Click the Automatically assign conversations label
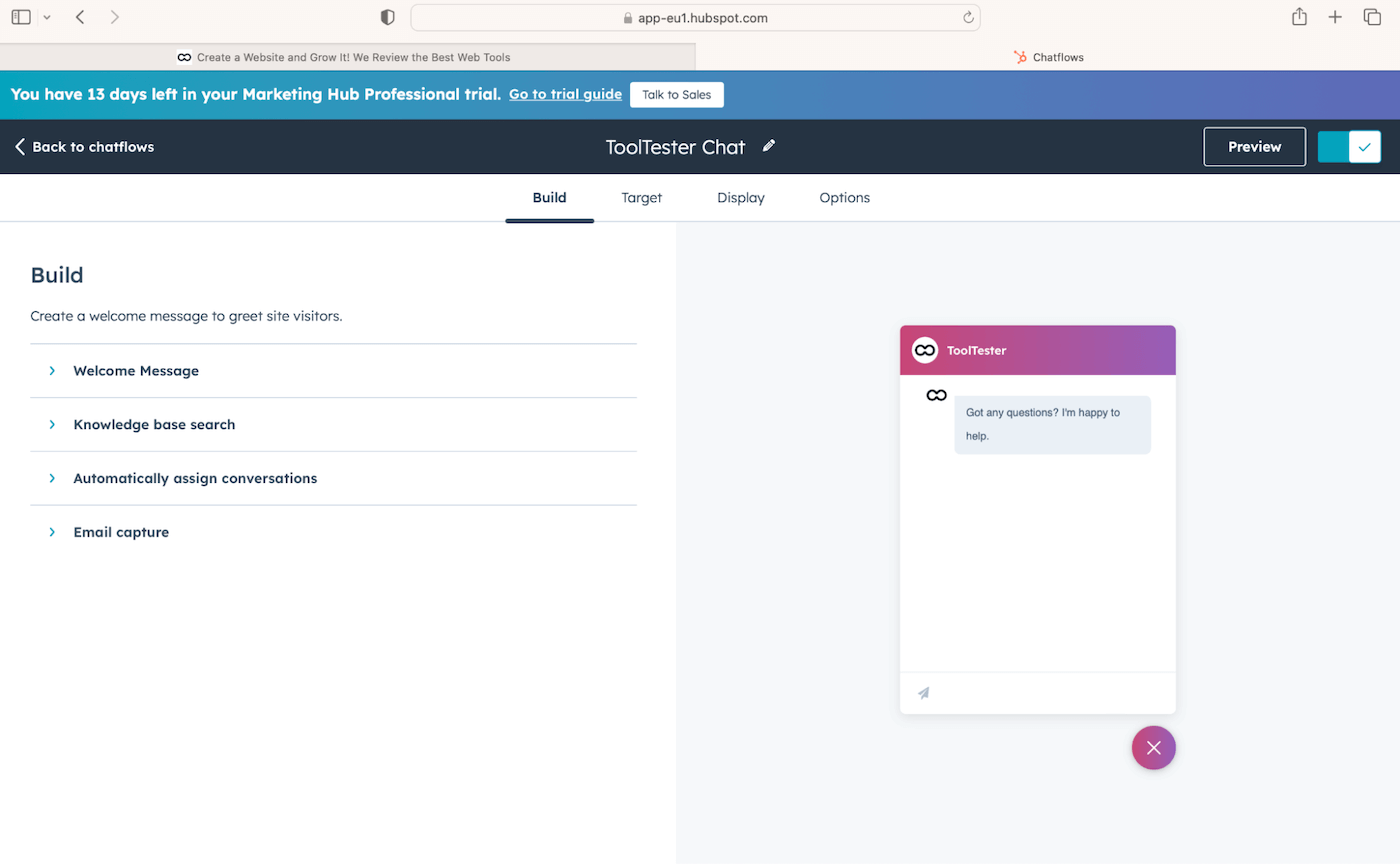This screenshot has height=864, width=1400. 195,479
